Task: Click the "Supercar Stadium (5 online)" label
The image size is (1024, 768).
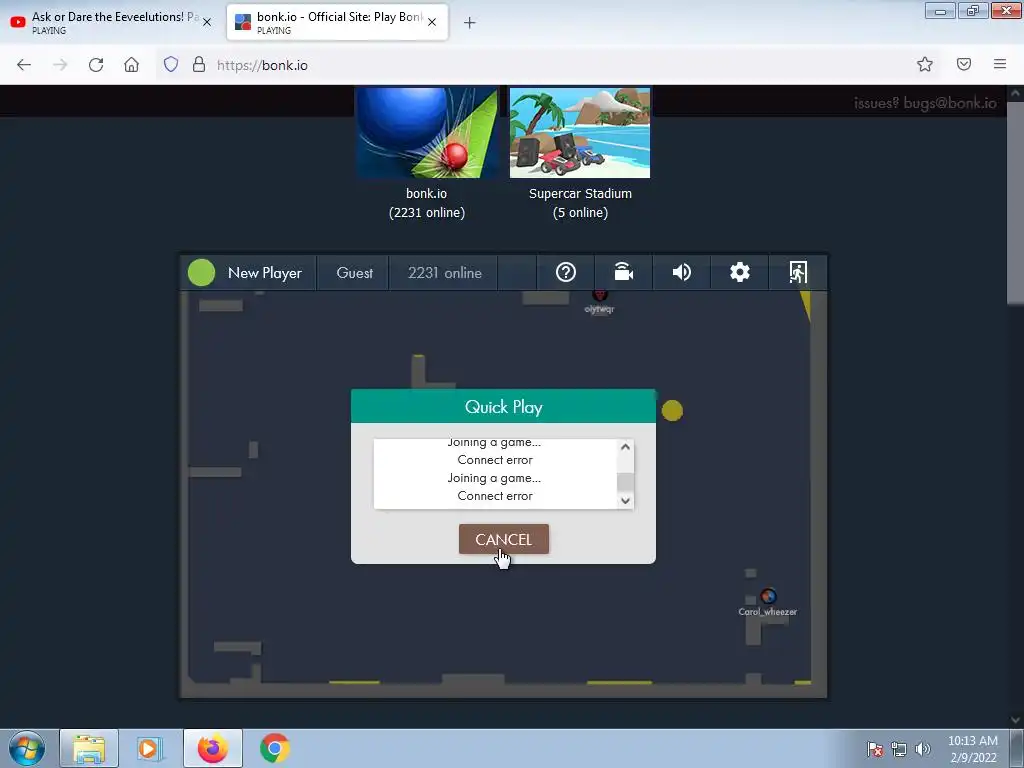Action: click(580, 203)
